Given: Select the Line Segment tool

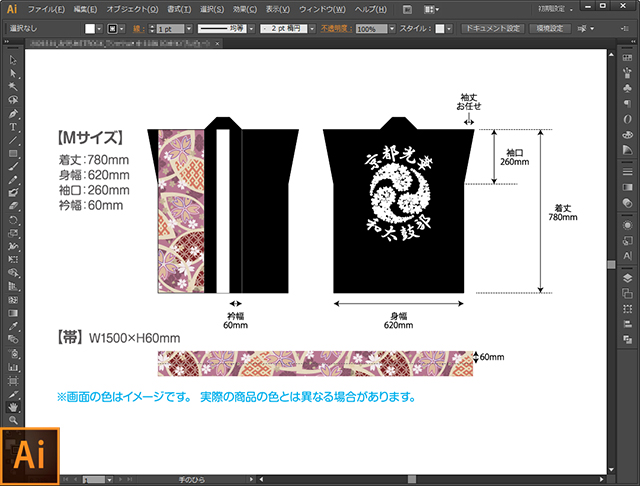Looking at the screenshot, I should click(x=13, y=140).
